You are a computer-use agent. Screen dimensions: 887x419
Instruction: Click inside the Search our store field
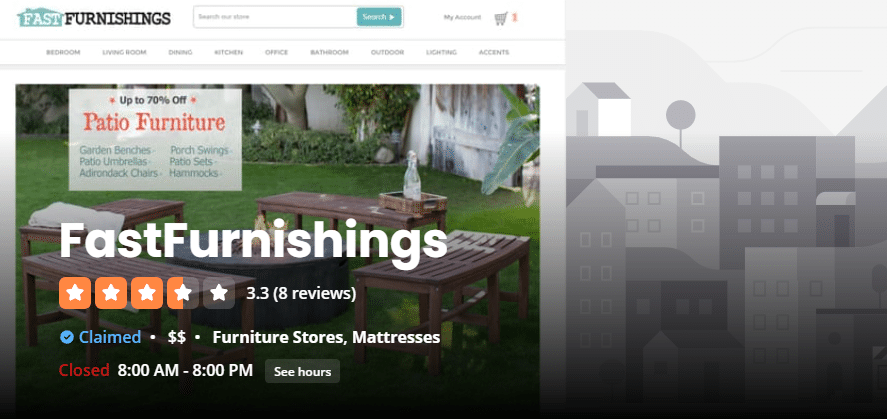click(275, 17)
